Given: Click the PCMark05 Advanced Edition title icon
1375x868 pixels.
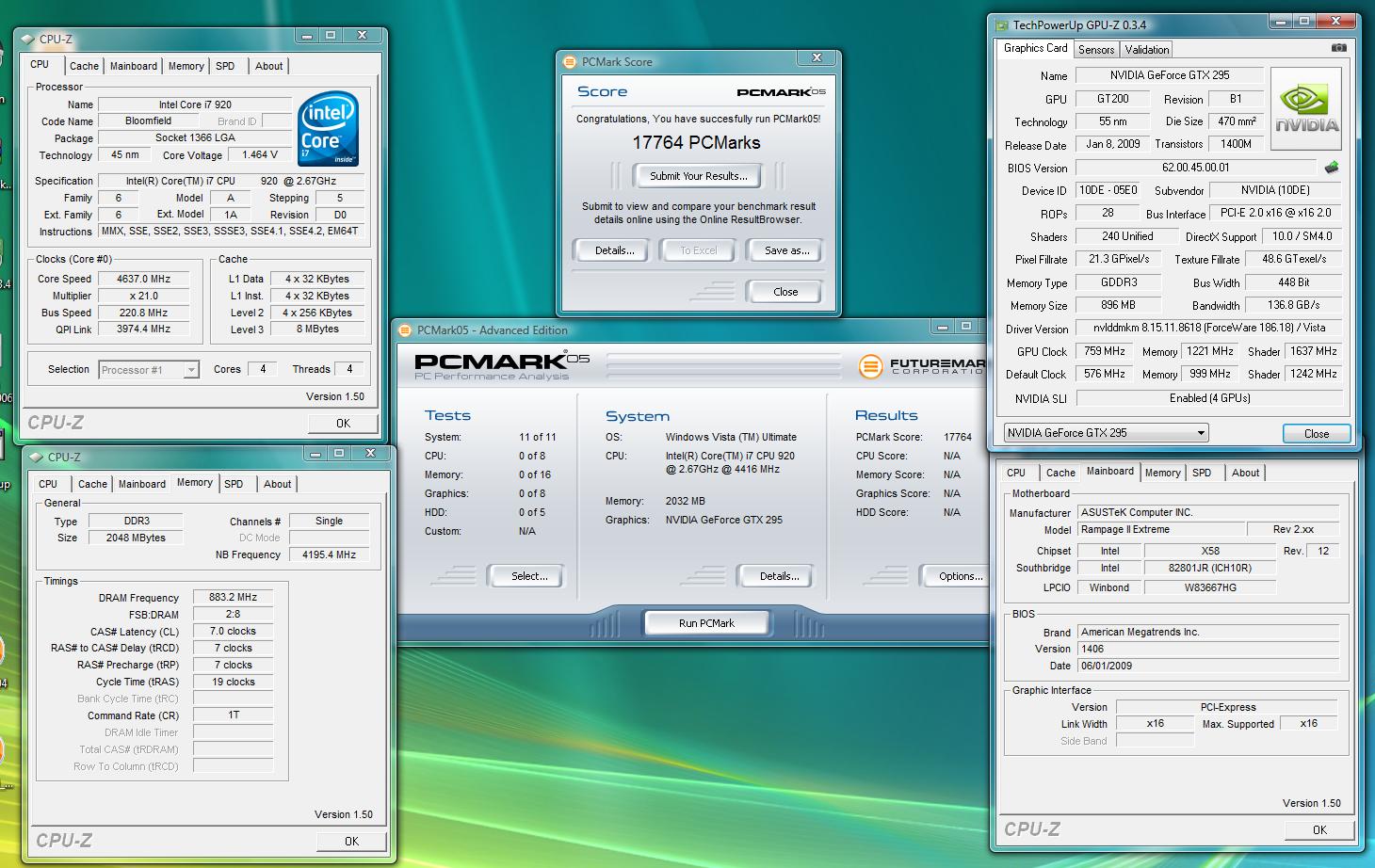Looking at the screenshot, I should point(405,330).
